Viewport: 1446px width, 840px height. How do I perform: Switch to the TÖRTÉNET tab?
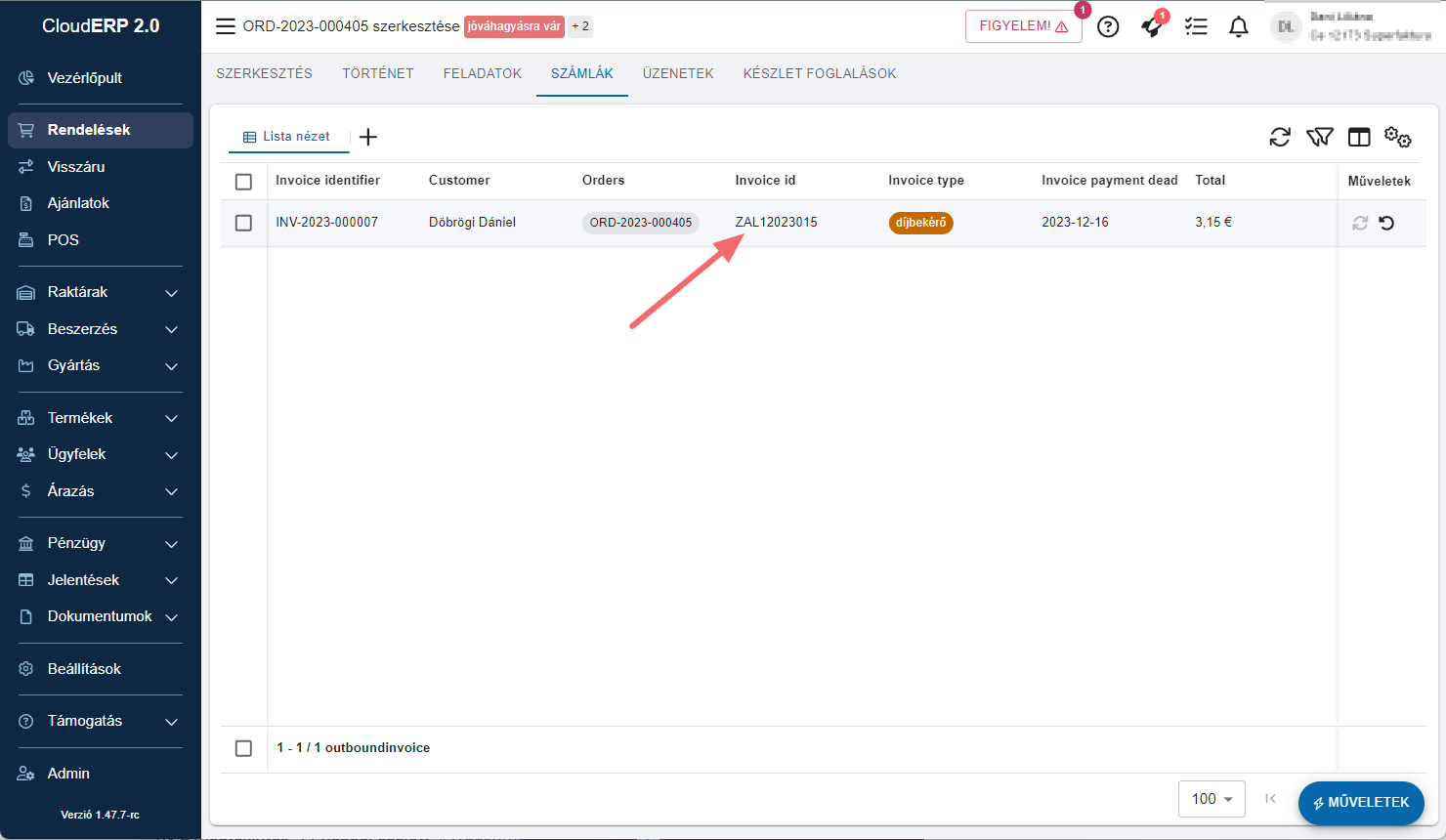(378, 73)
